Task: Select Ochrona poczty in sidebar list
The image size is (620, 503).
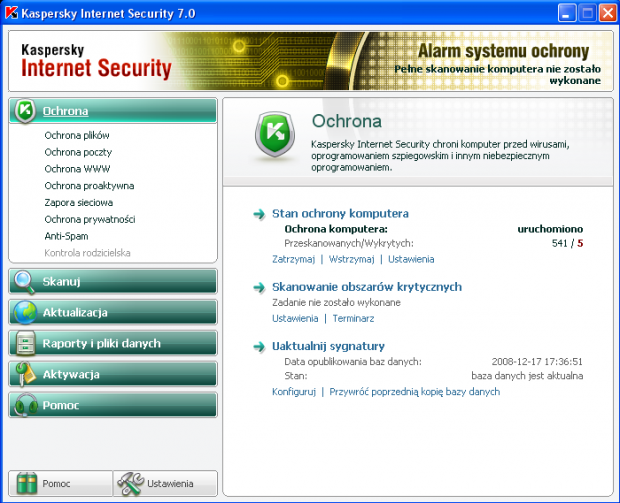Action: coord(78,152)
